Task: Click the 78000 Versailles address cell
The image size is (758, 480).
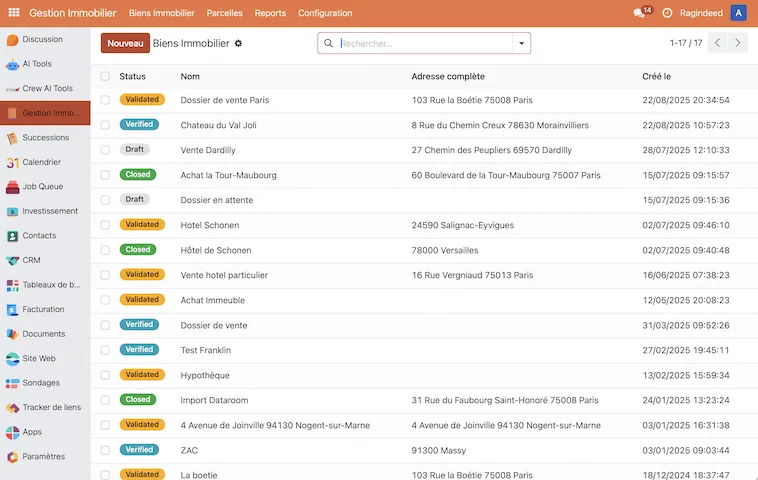Action: click(x=445, y=250)
